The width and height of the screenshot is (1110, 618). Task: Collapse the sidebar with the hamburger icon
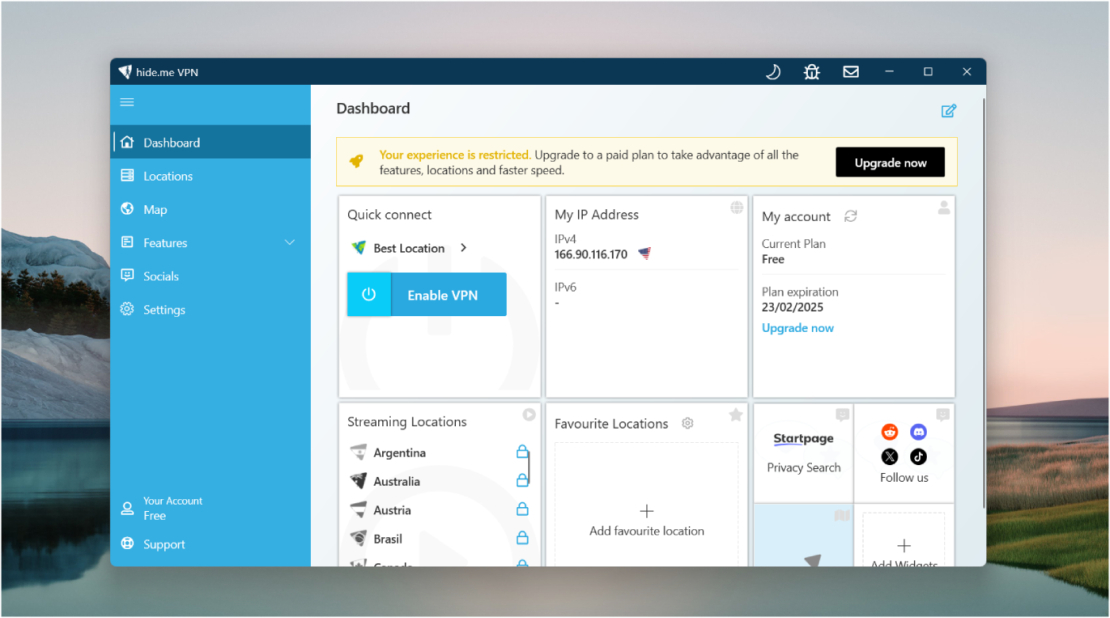[127, 101]
